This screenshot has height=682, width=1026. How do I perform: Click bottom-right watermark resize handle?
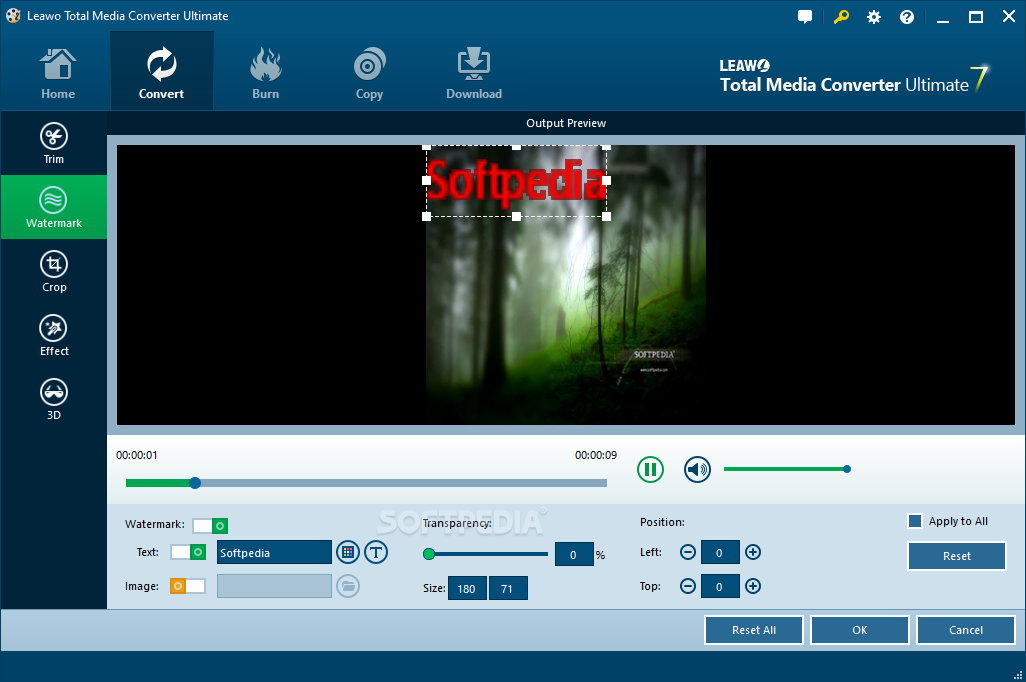(x=607, y=217)
